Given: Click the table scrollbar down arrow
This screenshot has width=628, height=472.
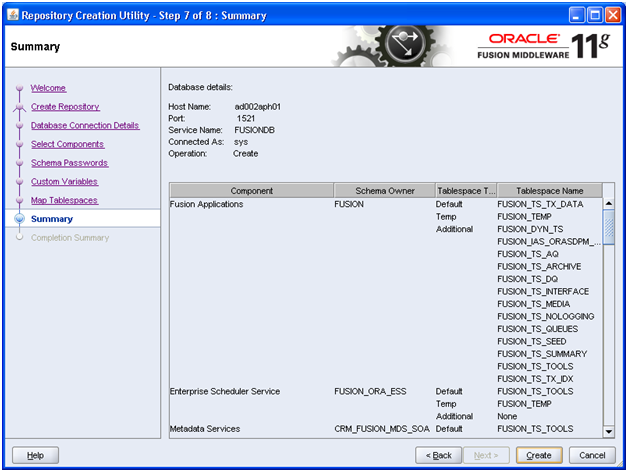Looking at the screenshot, I should 608,432.
